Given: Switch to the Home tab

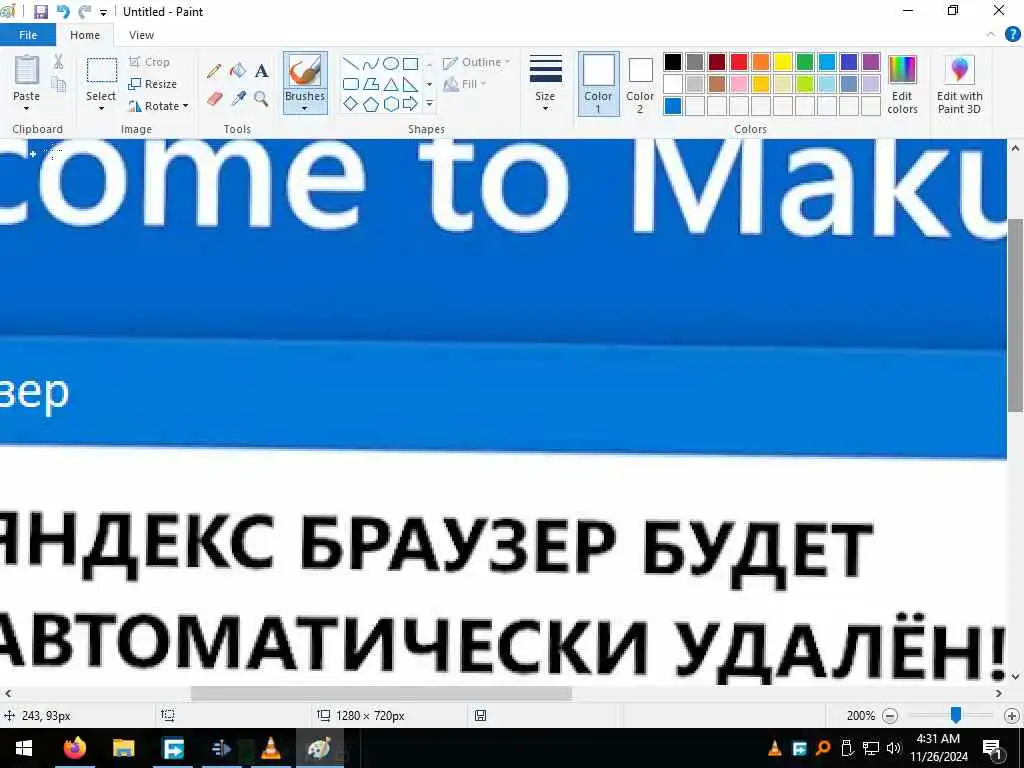Looking at the screenshot, I should [x=85, y=35].
